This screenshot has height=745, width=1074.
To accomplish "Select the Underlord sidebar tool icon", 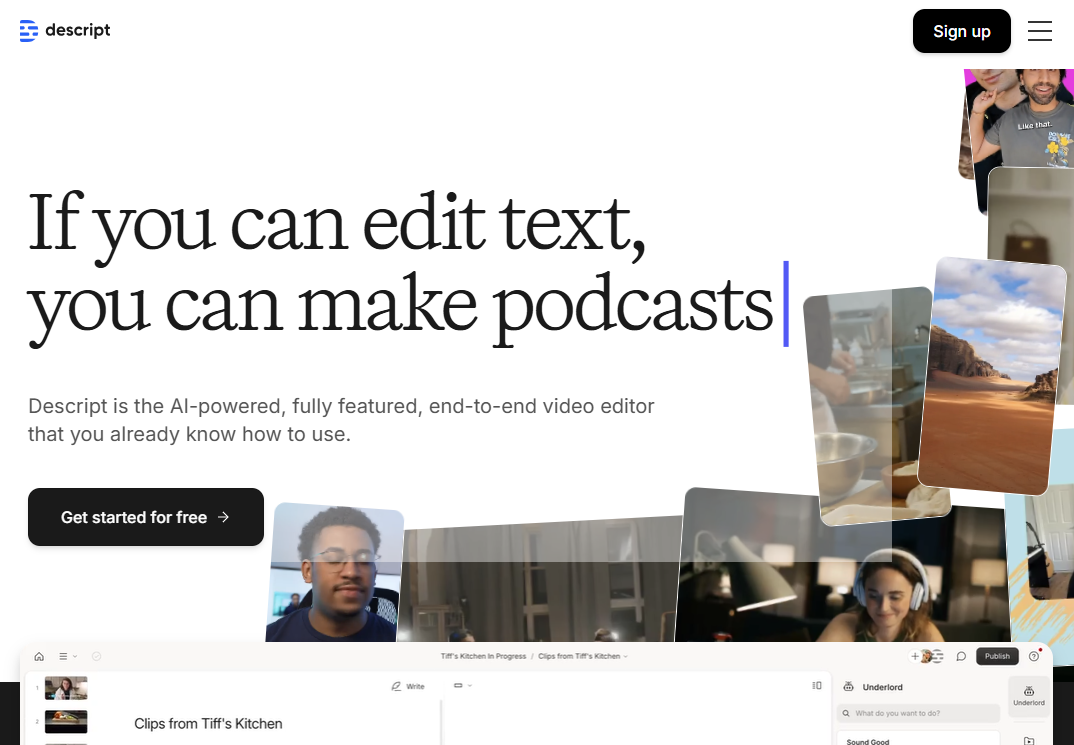I will (x=1029, y=693).
